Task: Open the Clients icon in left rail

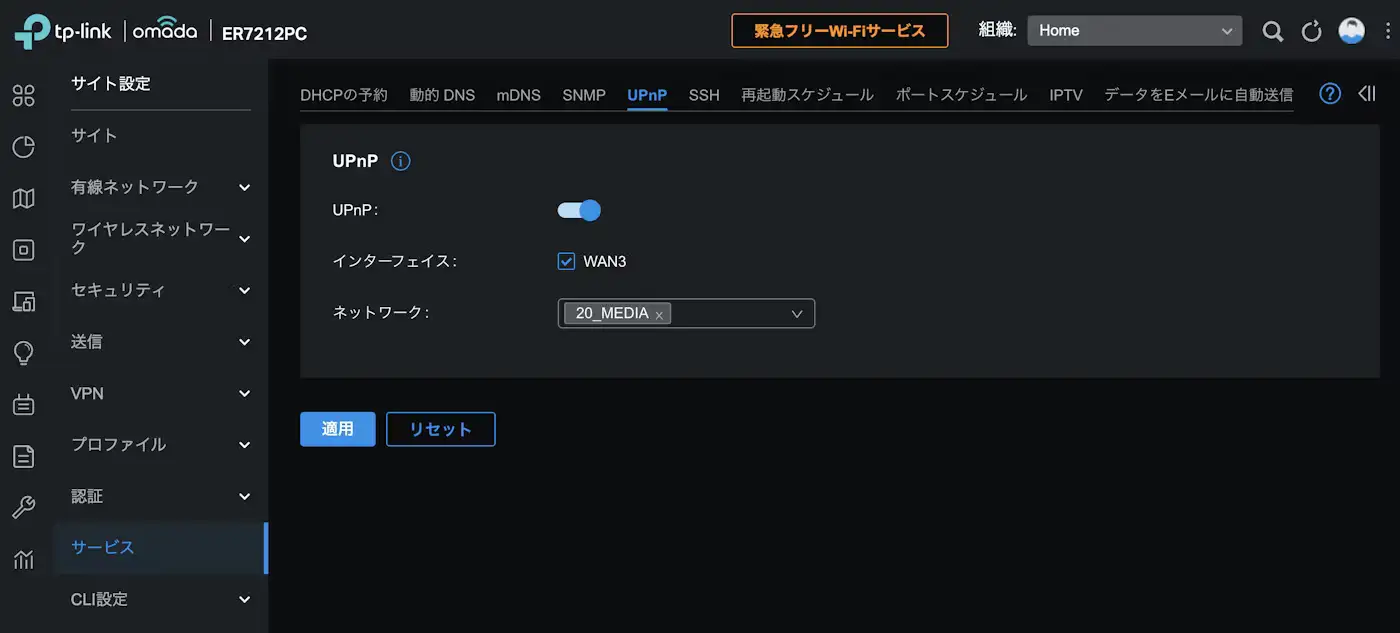Action: (x=23, y=301)
